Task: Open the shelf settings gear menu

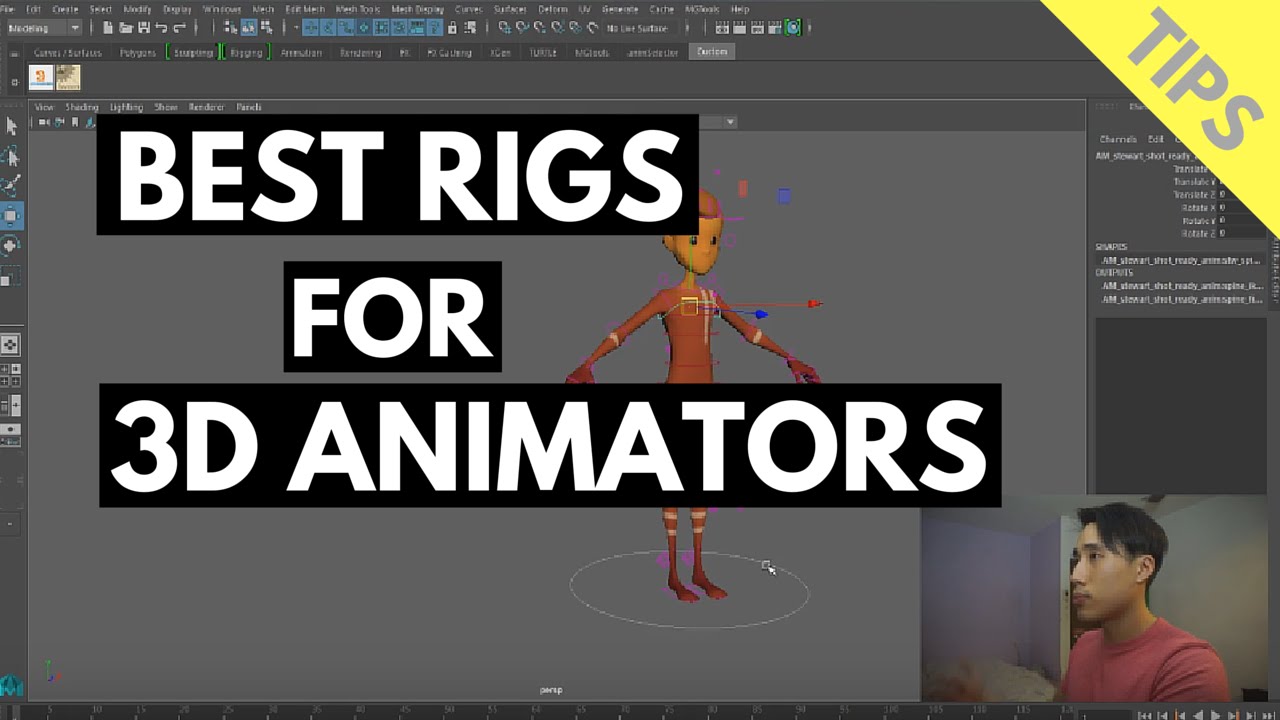Action: (15, 82)
